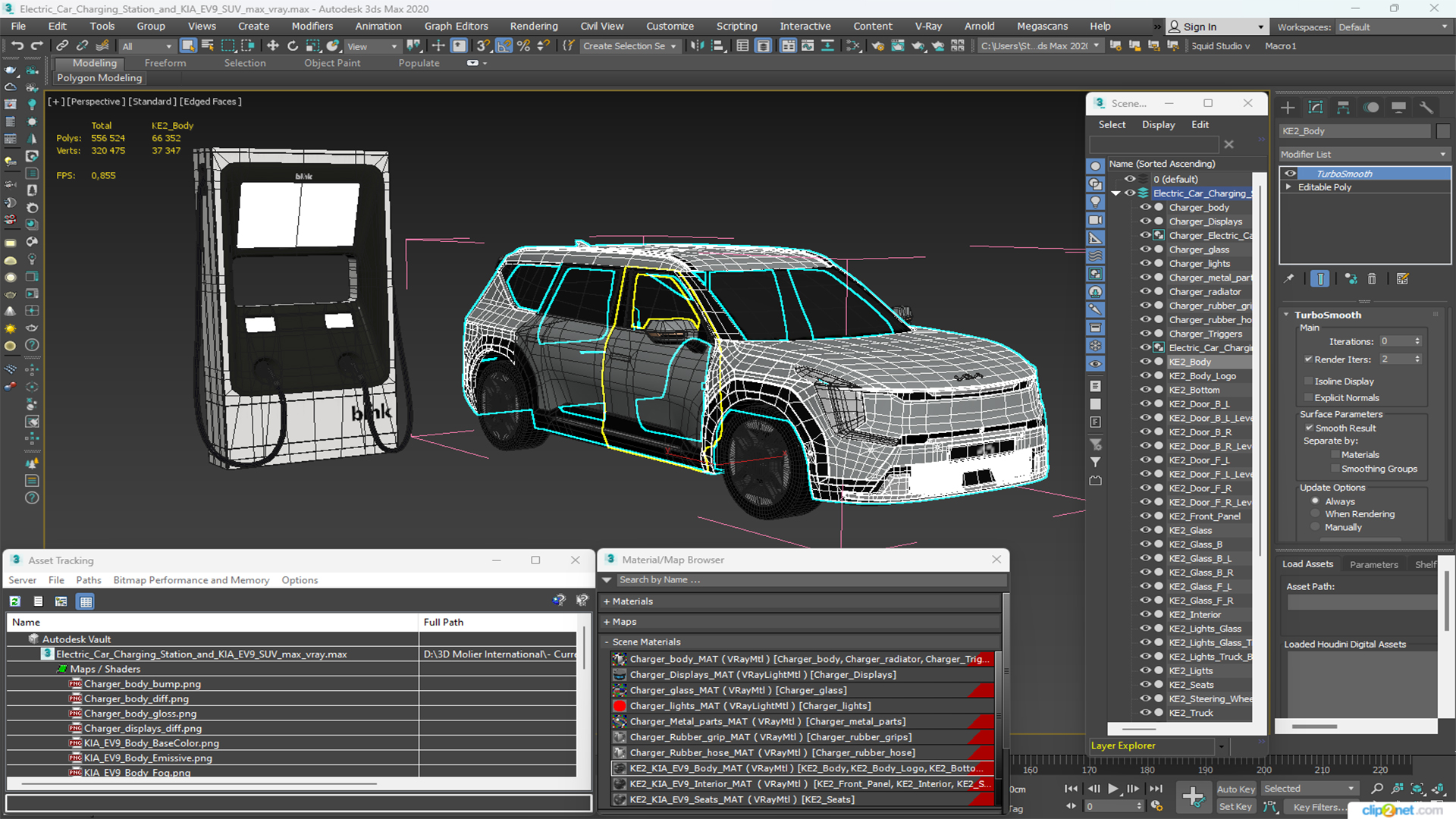Expand the Materials group in Material Browser
This screenshot has height=819, width=1456.
[607, 601]
